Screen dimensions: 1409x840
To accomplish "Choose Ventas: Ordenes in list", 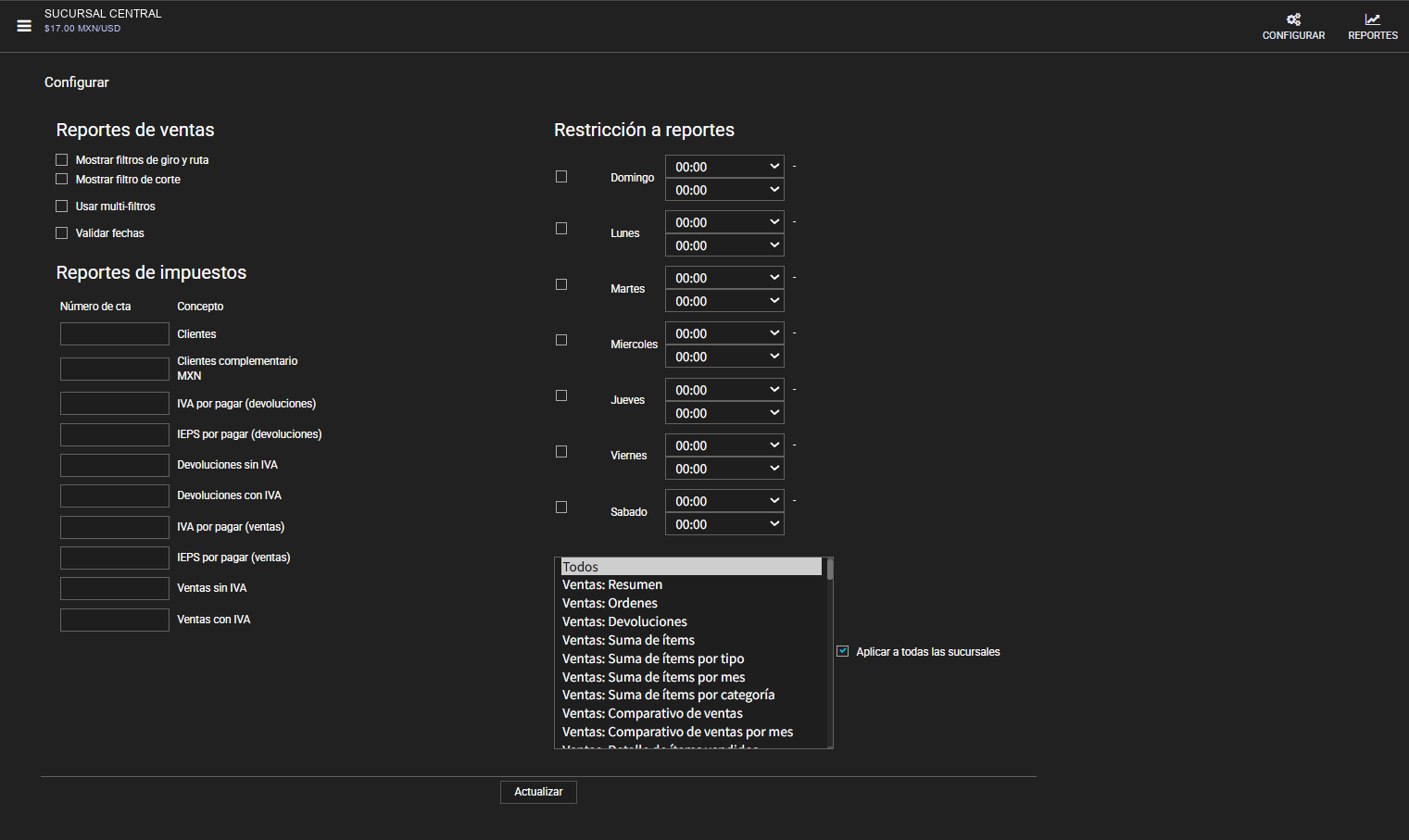I will [691, 603].
